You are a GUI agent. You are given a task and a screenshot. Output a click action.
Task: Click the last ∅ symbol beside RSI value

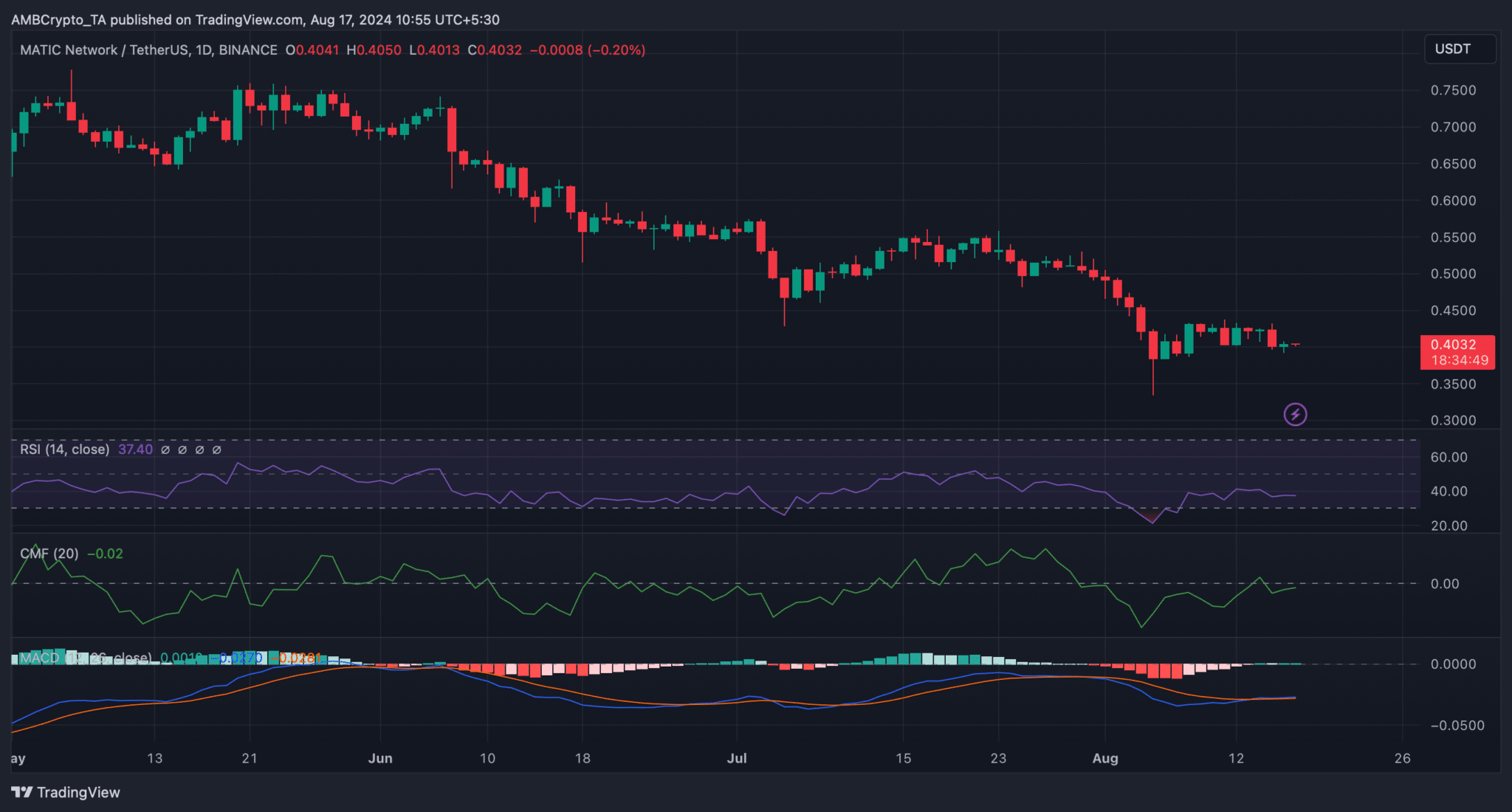point(216,450)
